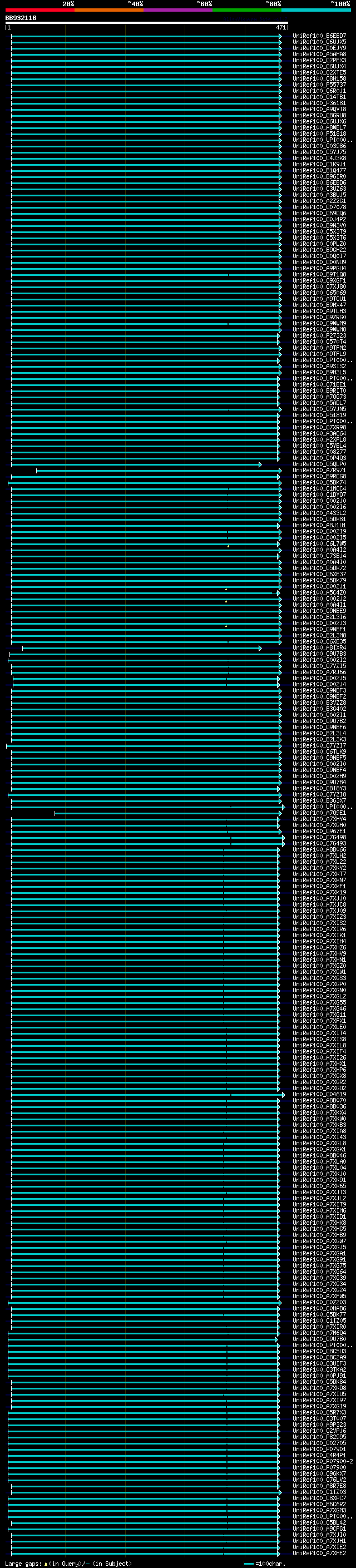Select hit UniRef100_P55737
Image resolution: width=356 pixels, height=1568 pixels.
pyautogui.click(x=319, y=85)
